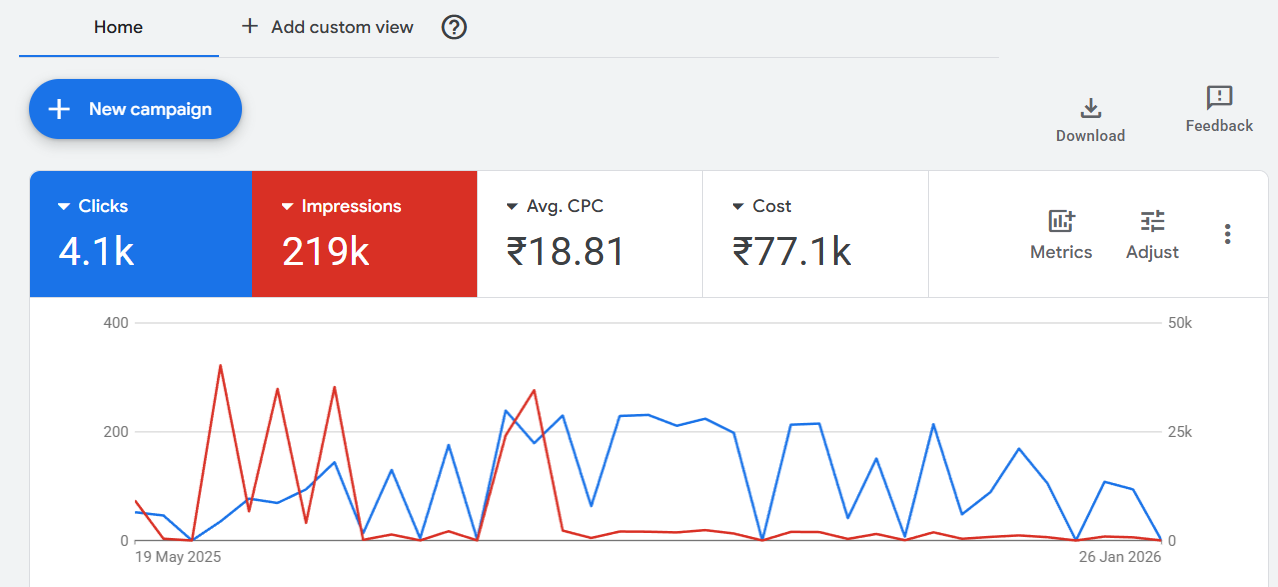Expand the Clicks metric dropdown arrow

pos(64,207)
